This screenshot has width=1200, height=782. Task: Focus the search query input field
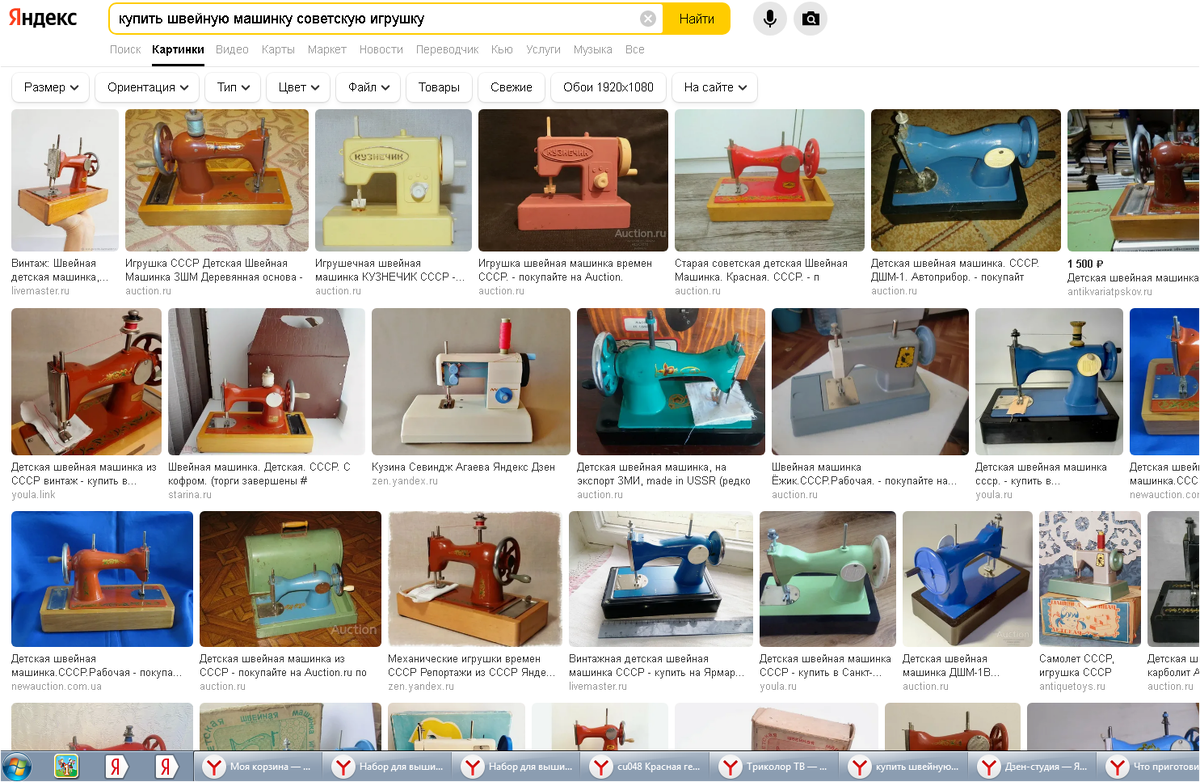[x=375, y=19]
